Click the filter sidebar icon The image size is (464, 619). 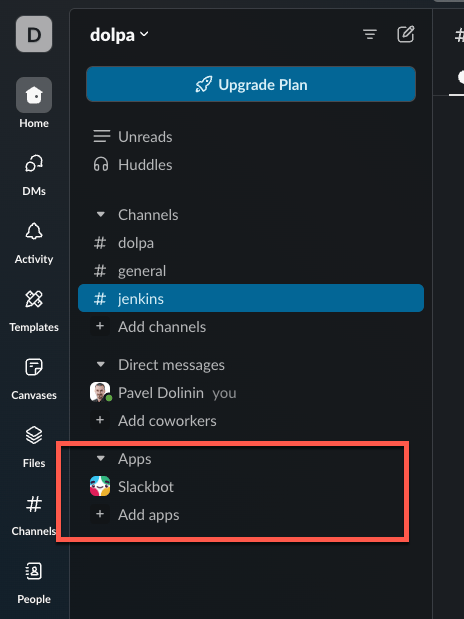pos(370,34)
